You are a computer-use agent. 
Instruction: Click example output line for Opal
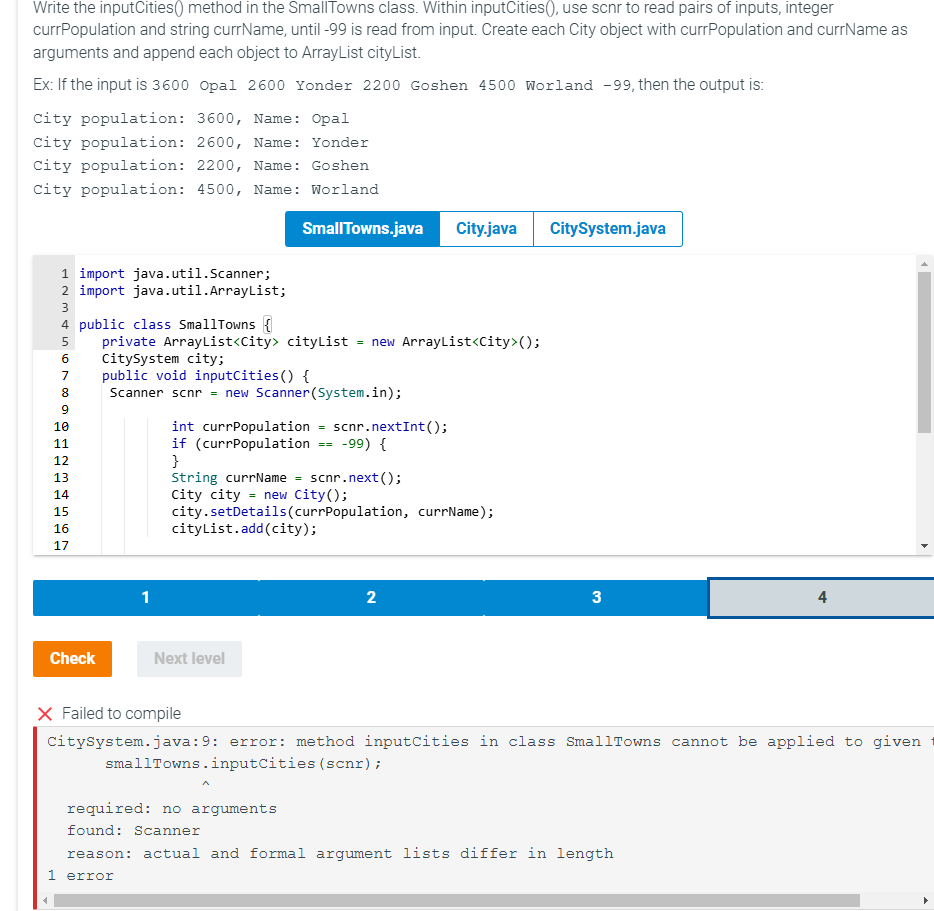pos(191,119)
